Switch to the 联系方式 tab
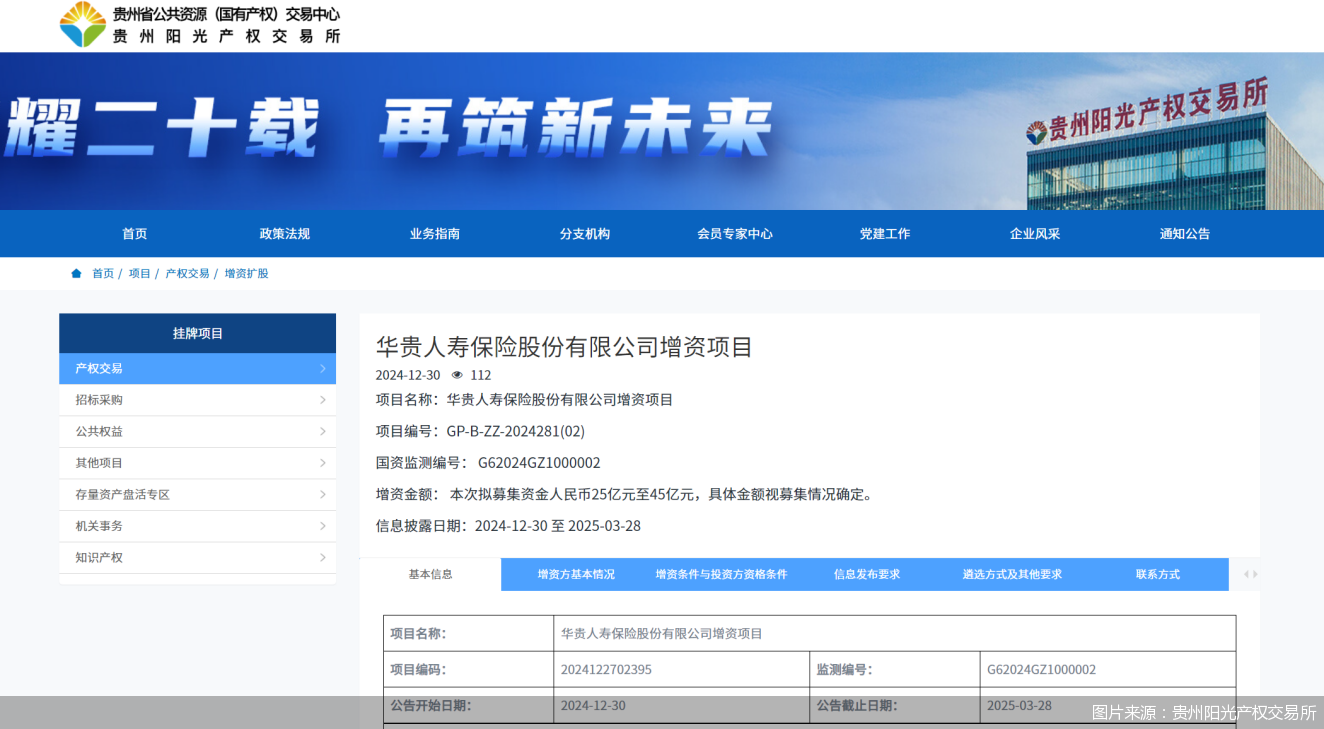Viewport: 1324px width, 729px height. tap(1157, 575)
